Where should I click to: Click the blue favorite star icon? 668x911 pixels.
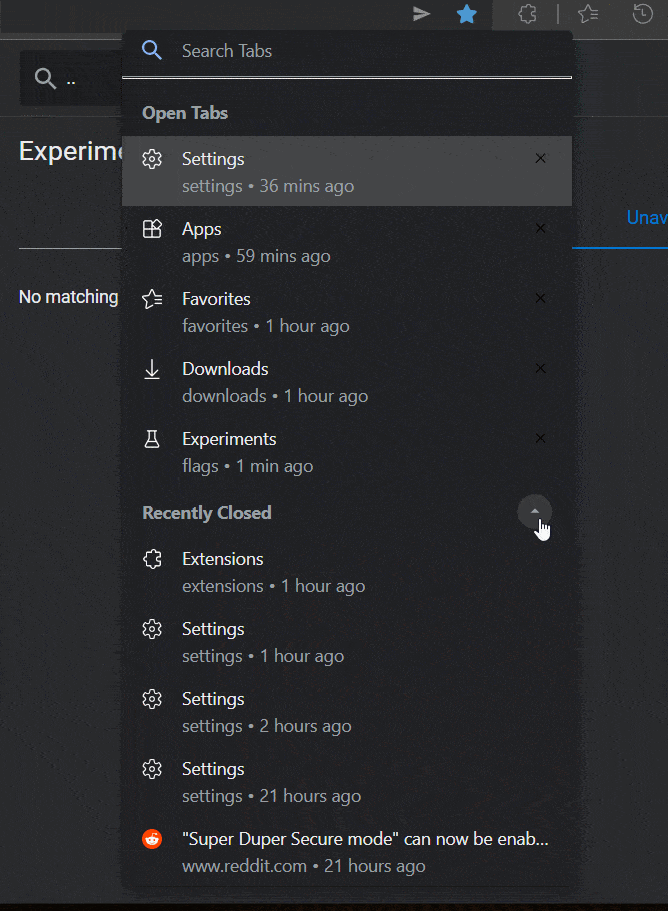(466, 14)
